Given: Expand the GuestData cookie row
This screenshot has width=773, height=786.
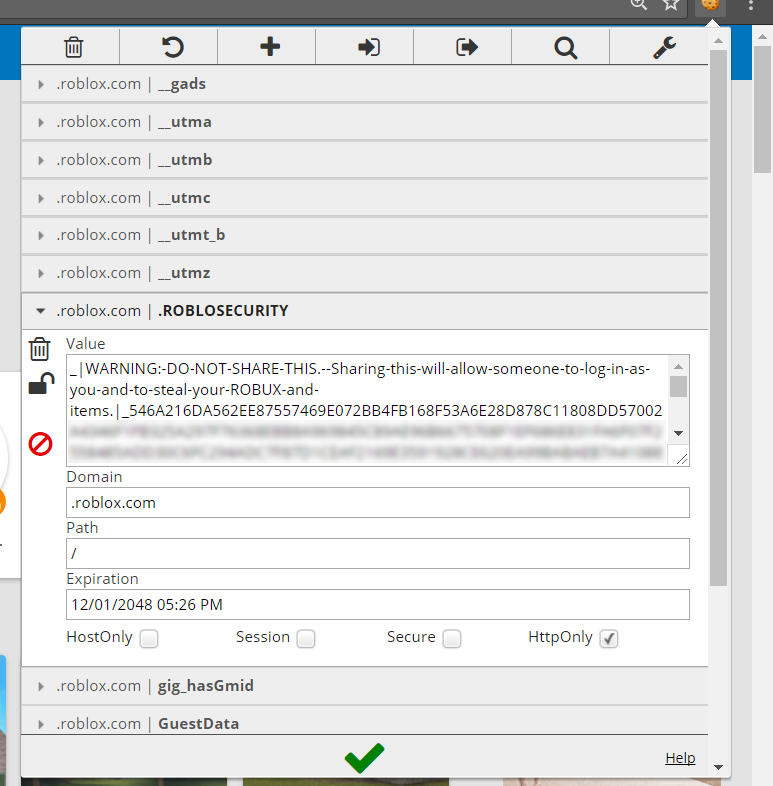Looking at the screenshot, I should [364, 722].
